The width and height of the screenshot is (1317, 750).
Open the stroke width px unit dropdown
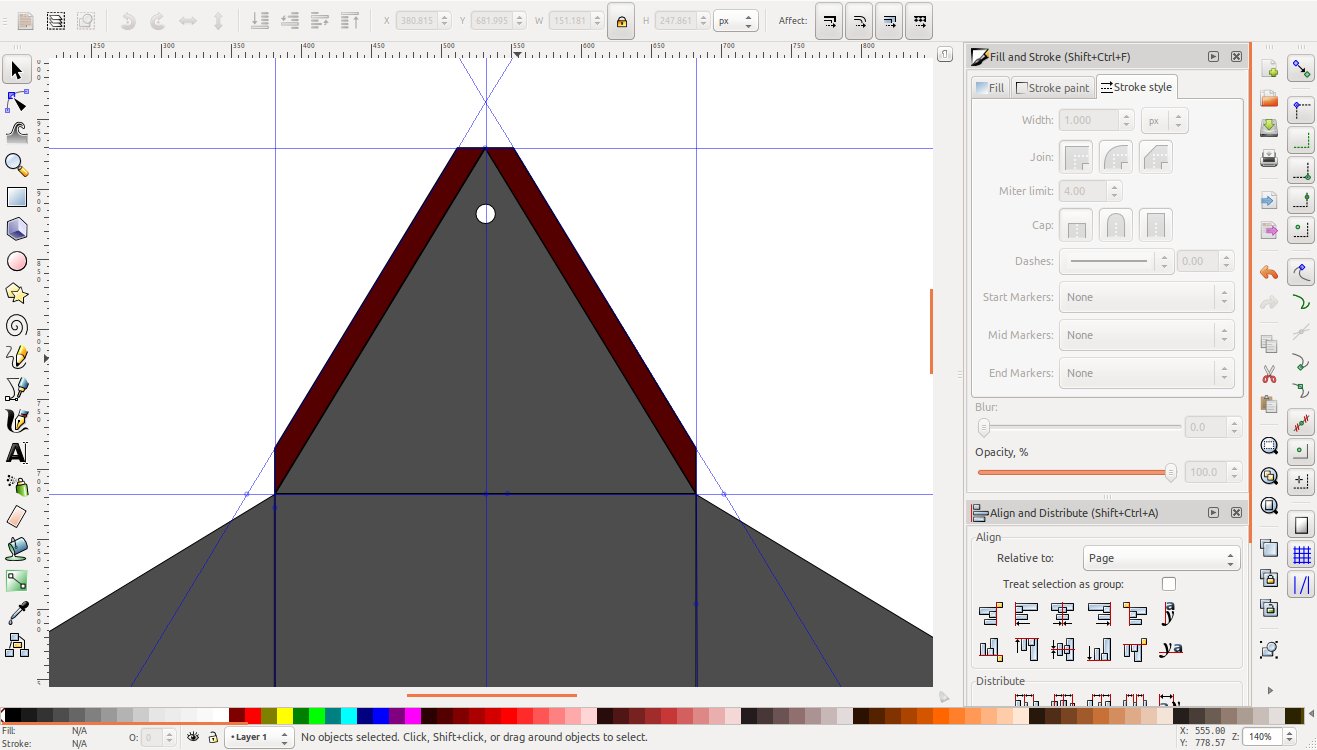[1164, 120]
